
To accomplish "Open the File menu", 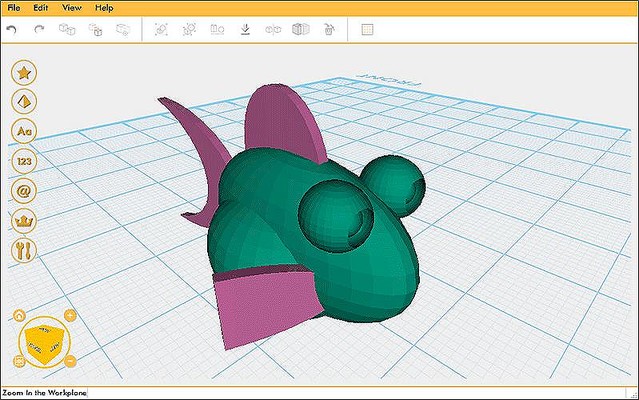I will tap(14, 8).
